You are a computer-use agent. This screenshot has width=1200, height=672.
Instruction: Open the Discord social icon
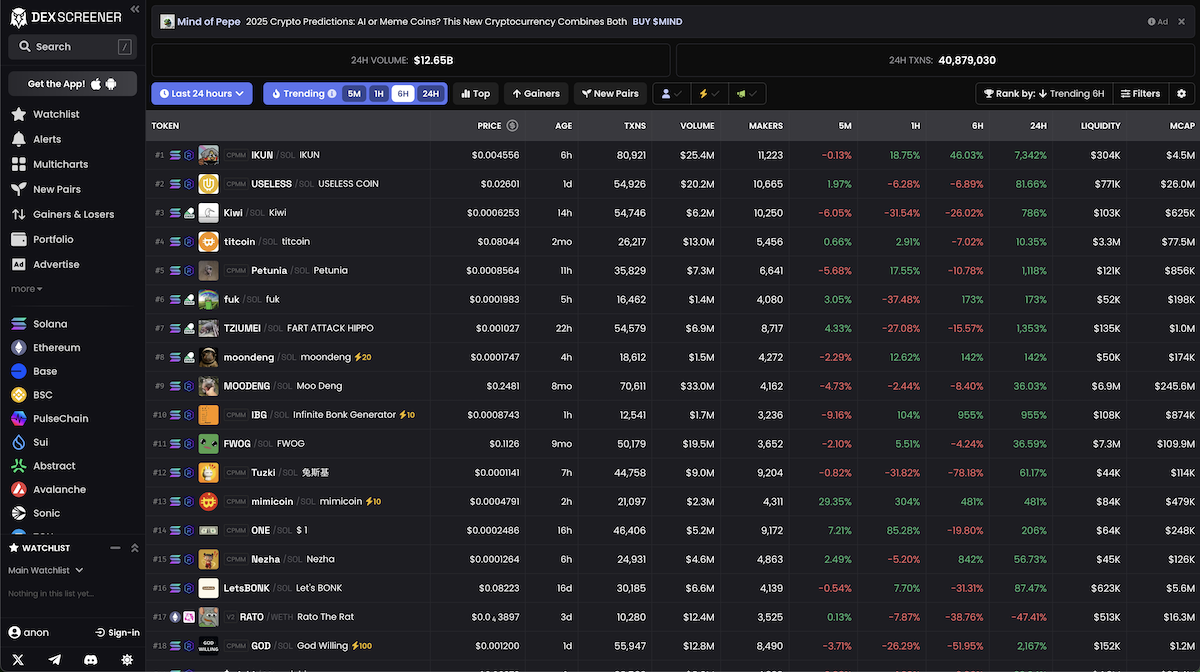[91, 660]
